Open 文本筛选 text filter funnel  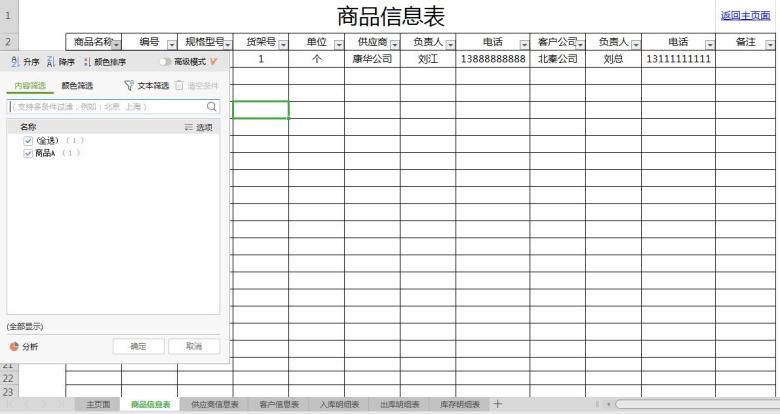click(147, 86)
